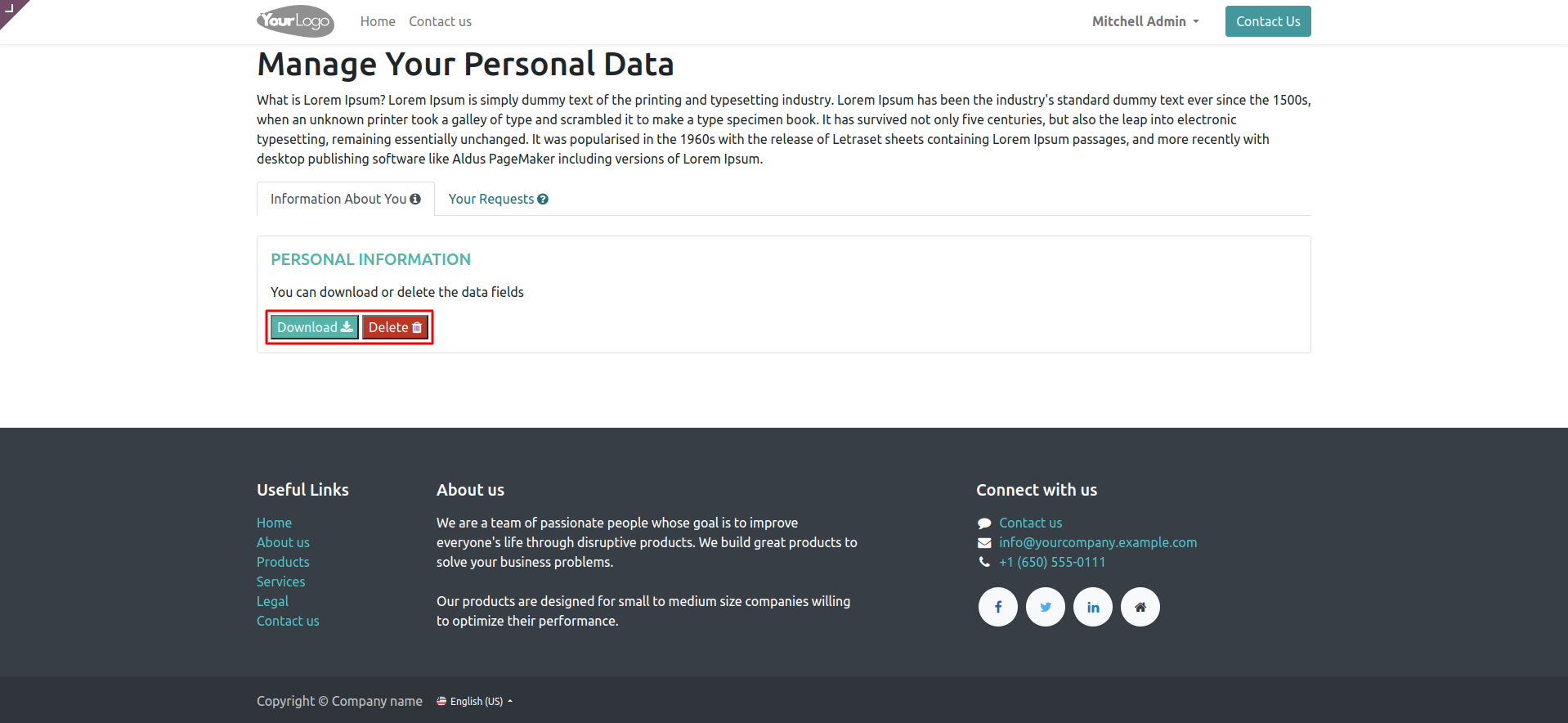This screenshot has height=723, width=1568.
Task: Click the YourLogo site logo
Action: pos(295,21)
